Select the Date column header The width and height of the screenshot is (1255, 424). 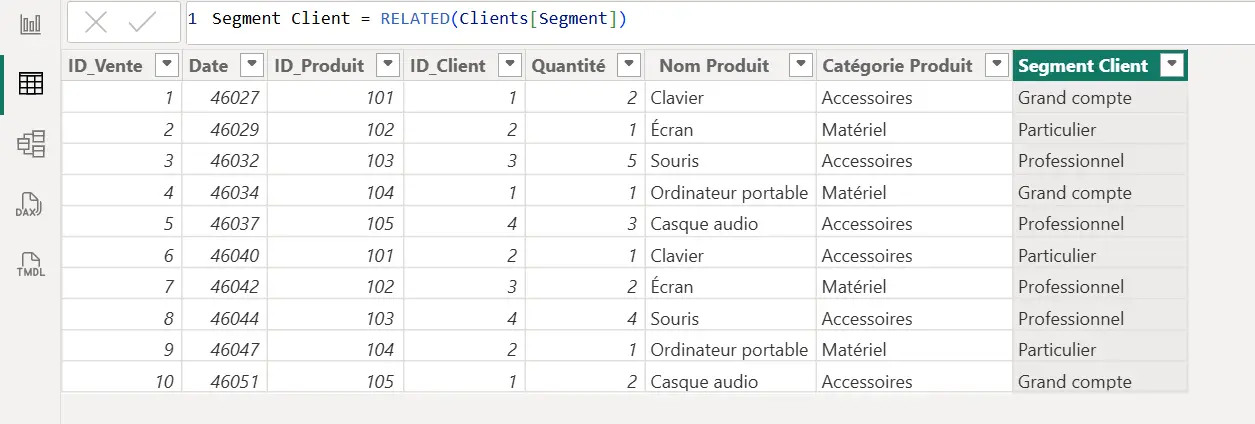tap(208, 66)
